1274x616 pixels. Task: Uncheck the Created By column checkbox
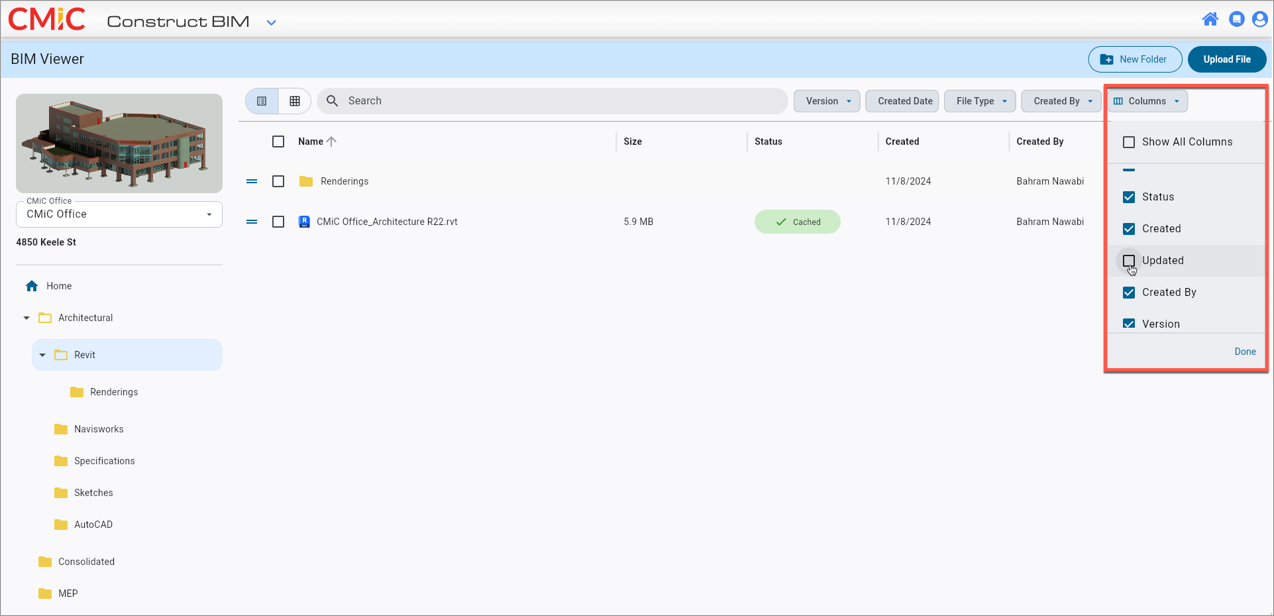(1129, 293)
